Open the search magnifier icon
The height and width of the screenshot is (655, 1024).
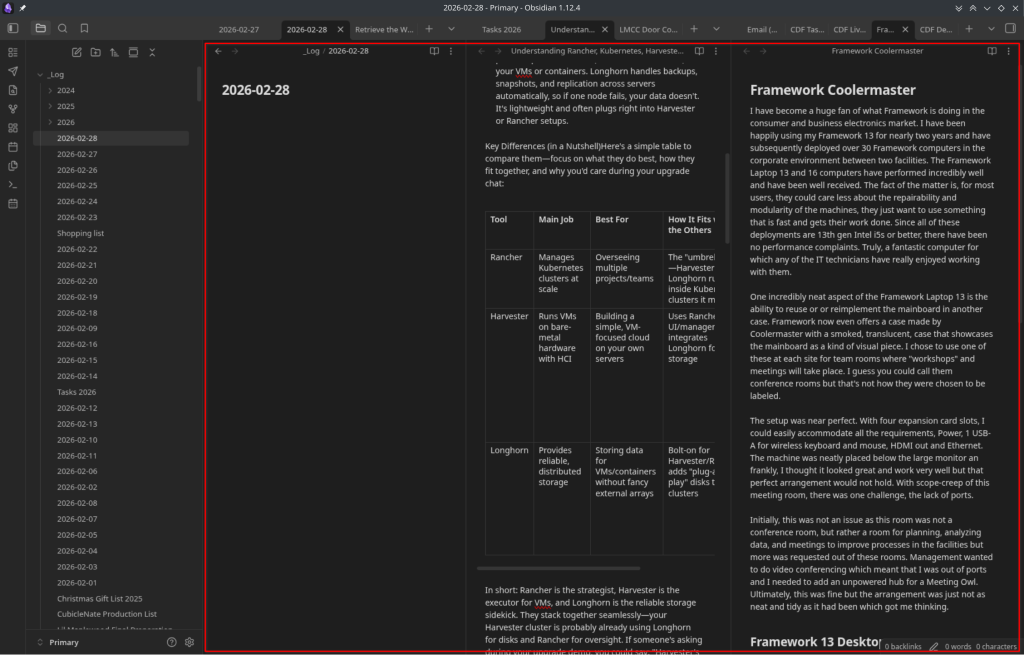pyautogui.click(x=63, y=28)
